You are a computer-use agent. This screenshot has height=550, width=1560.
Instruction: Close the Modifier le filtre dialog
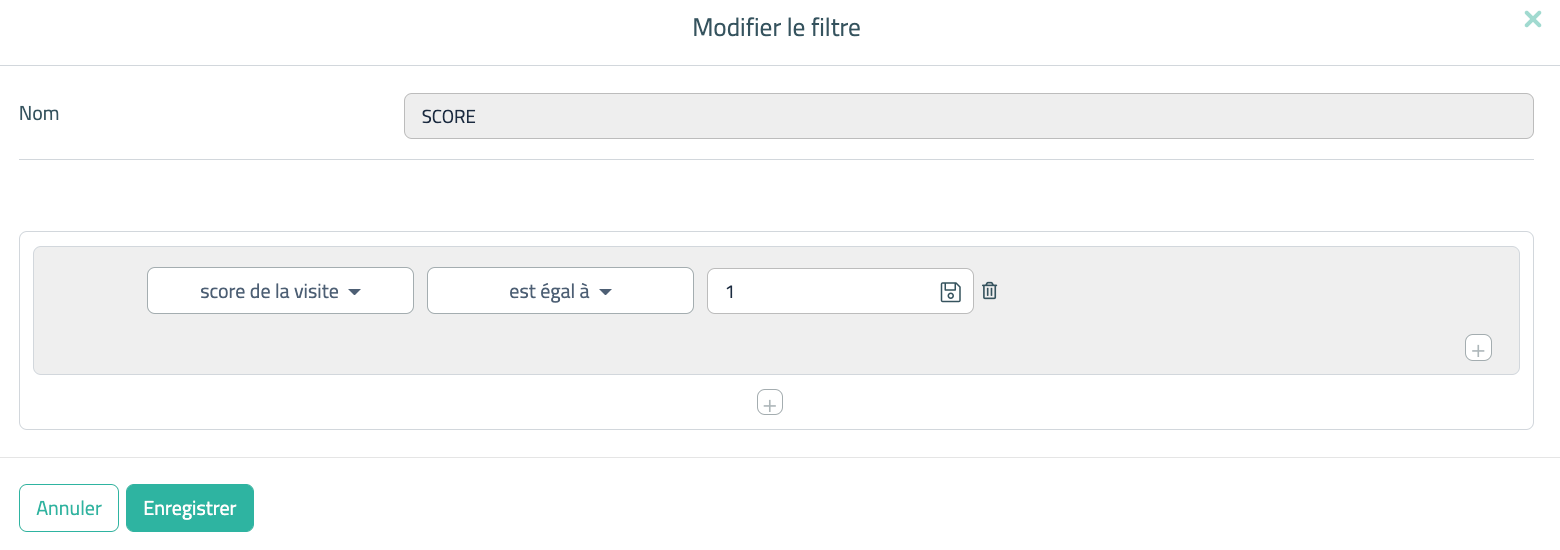click(x=1532, y=19)
